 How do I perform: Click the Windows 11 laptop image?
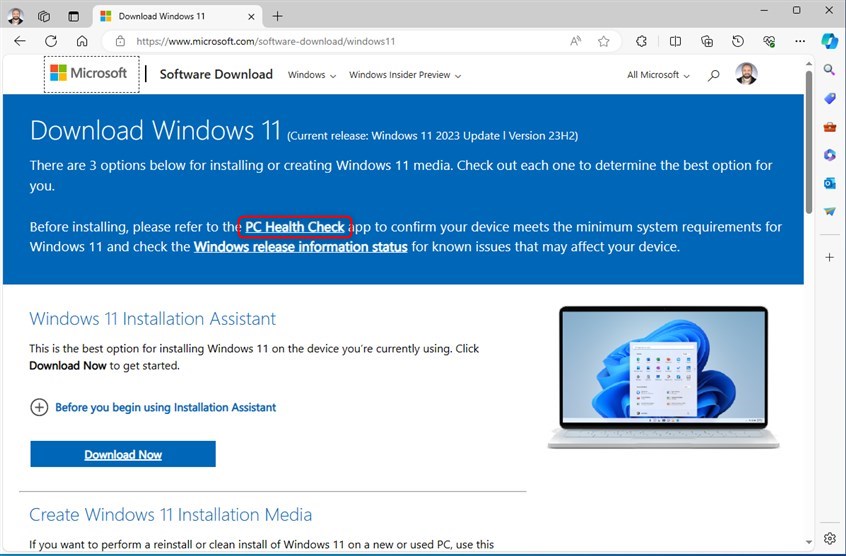click(663, 377)
